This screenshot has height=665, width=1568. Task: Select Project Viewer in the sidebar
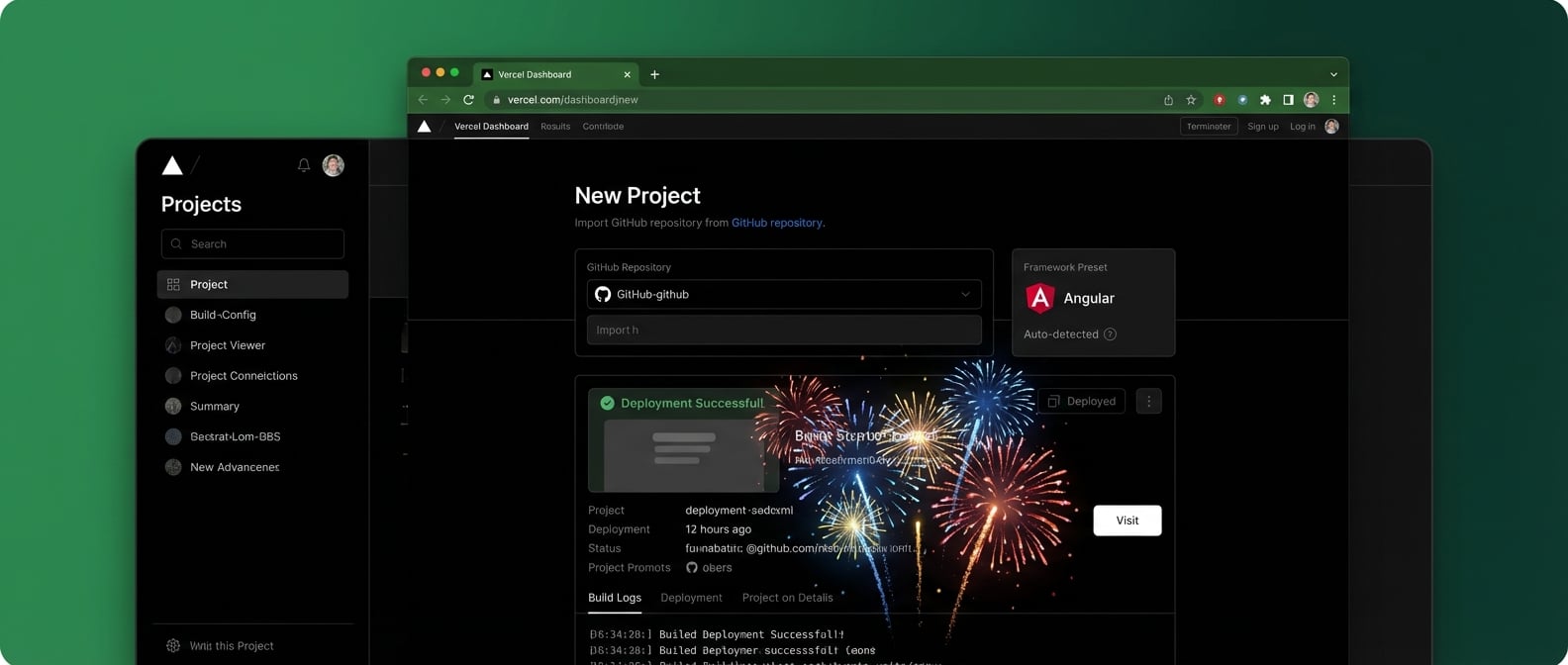(x=228, y=345)
